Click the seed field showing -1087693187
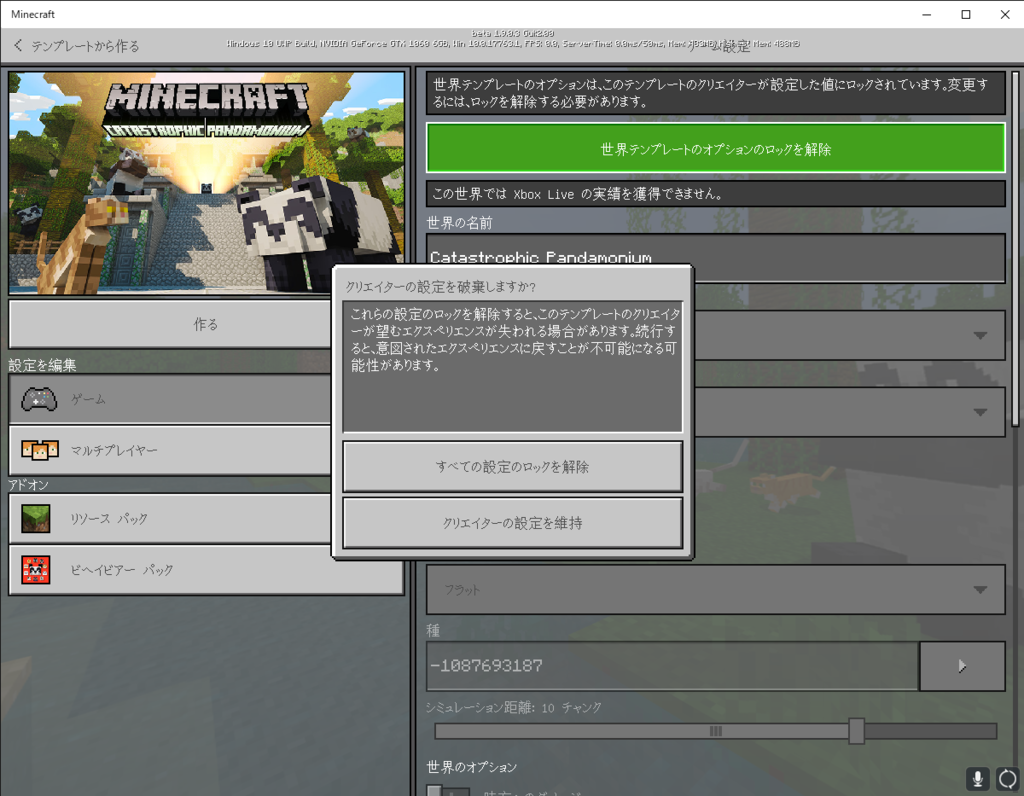Image resolution: width=1024 pixels, height=796 pixels. coord(673,666)
